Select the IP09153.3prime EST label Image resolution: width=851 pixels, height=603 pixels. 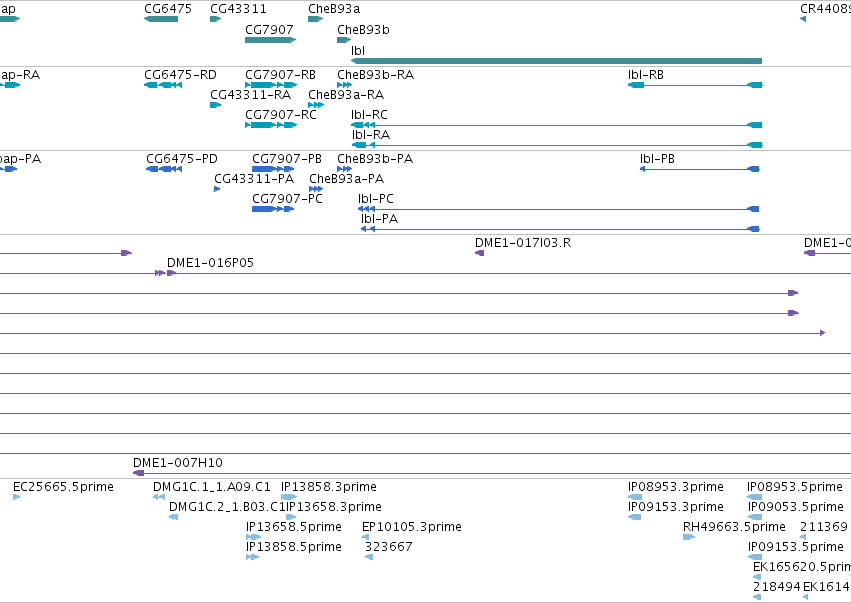(x=676, y=507)
